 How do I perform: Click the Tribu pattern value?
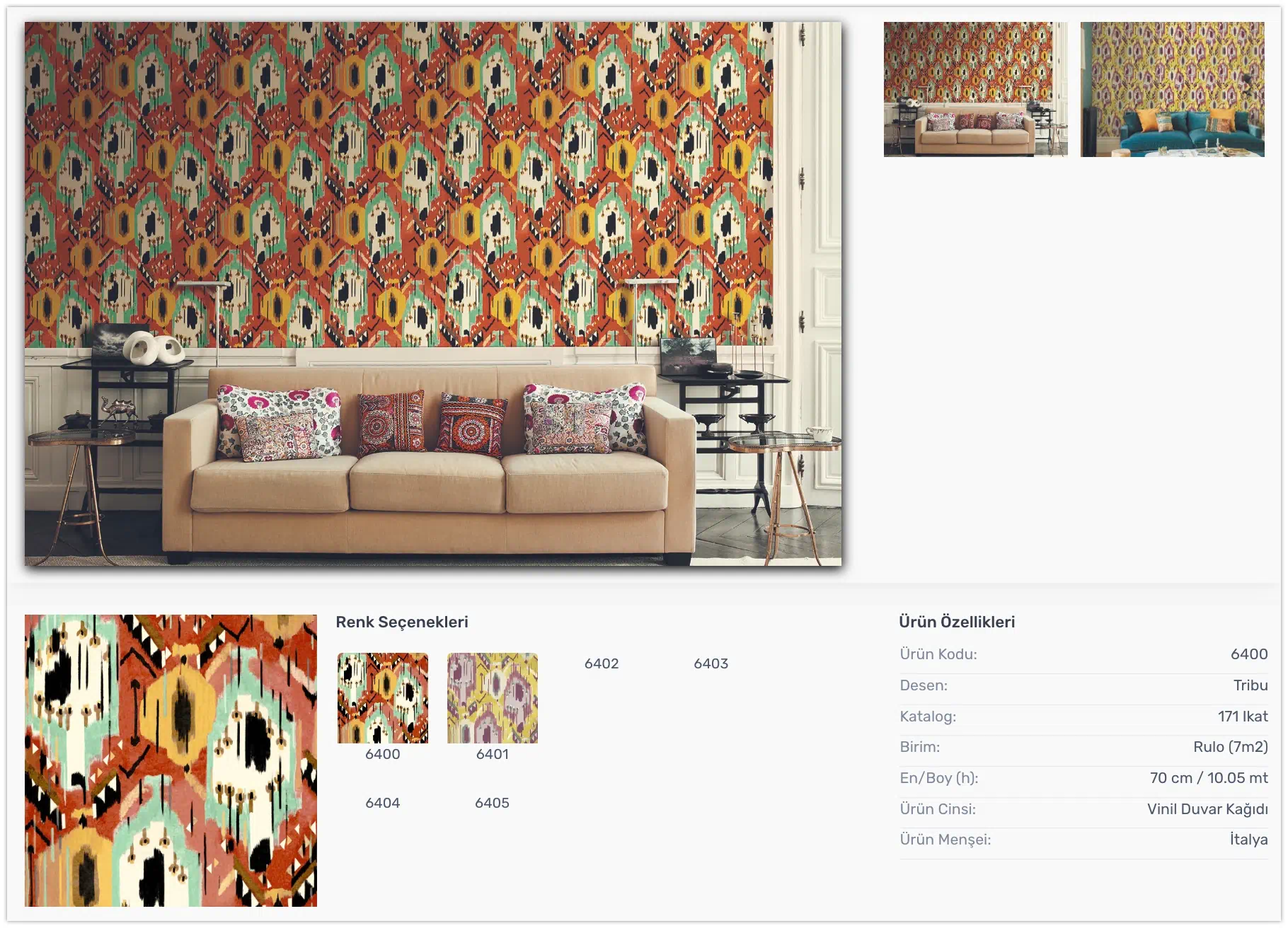tap(1250, 685)
